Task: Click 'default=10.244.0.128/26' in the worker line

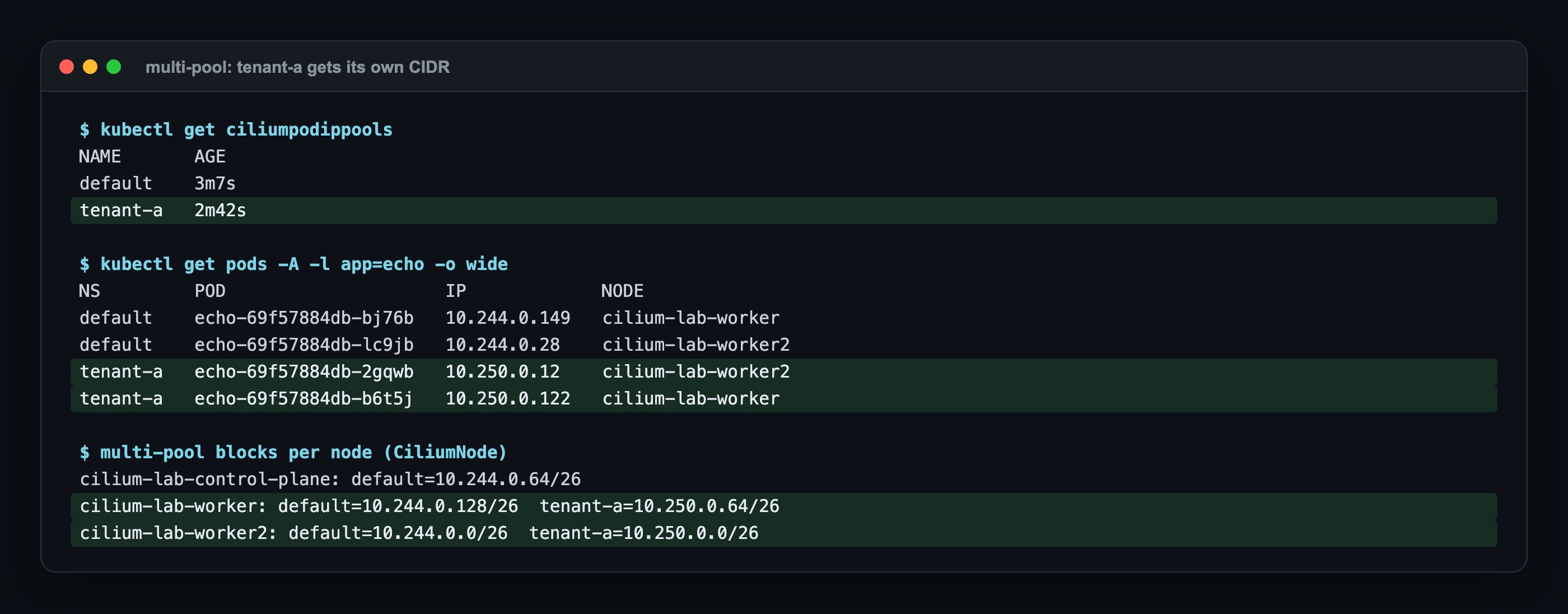Action: (x=398, y=505)
